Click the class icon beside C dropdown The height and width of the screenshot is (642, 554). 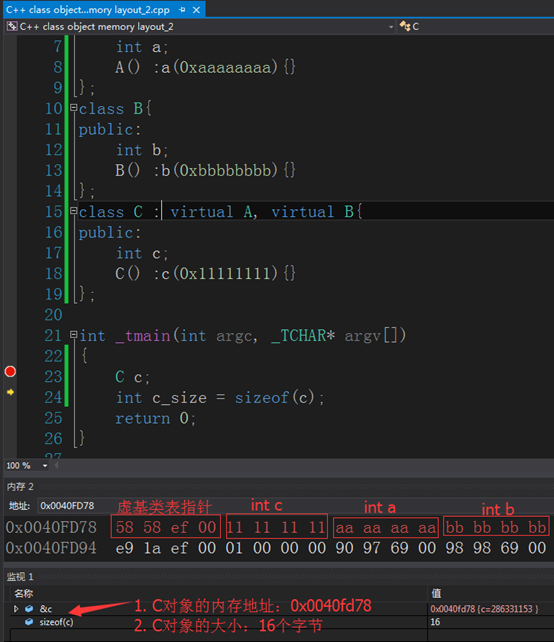pyautogui.click(x=405, y=26)
